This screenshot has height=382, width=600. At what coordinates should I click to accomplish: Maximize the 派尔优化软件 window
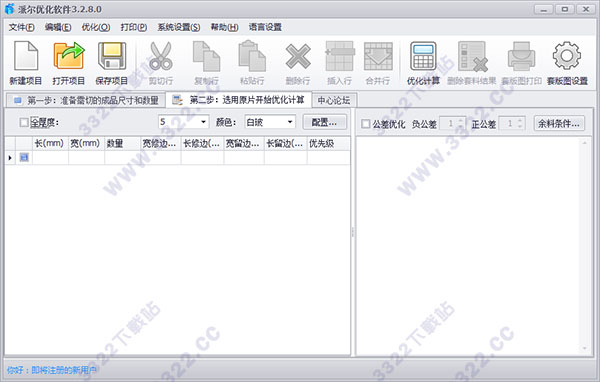point(565,9)
